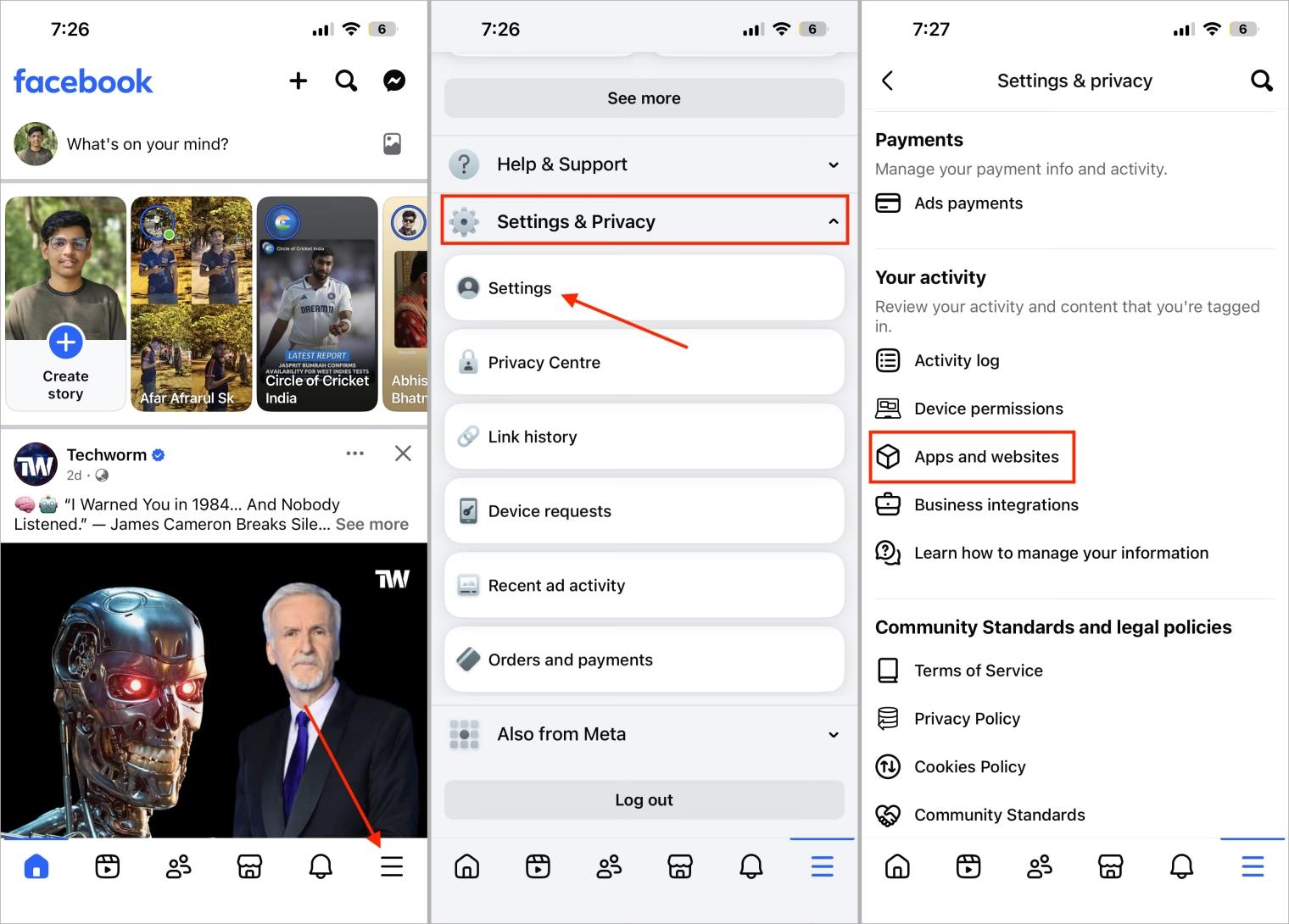The image size is (1289, 924).
Task: Open three-dot options on Techworm post
Action: pyautogui.click(x=354, y=454)
